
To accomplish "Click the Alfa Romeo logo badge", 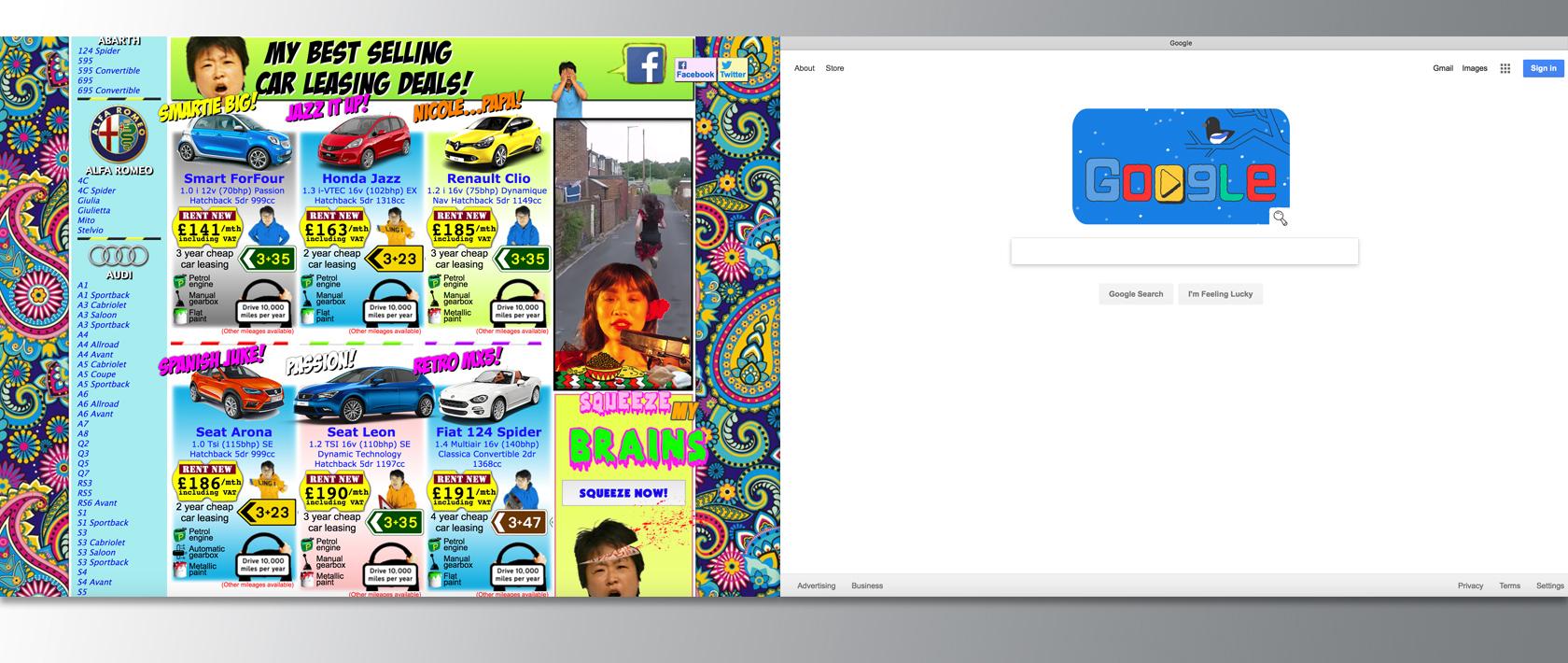I will point(119,135).
